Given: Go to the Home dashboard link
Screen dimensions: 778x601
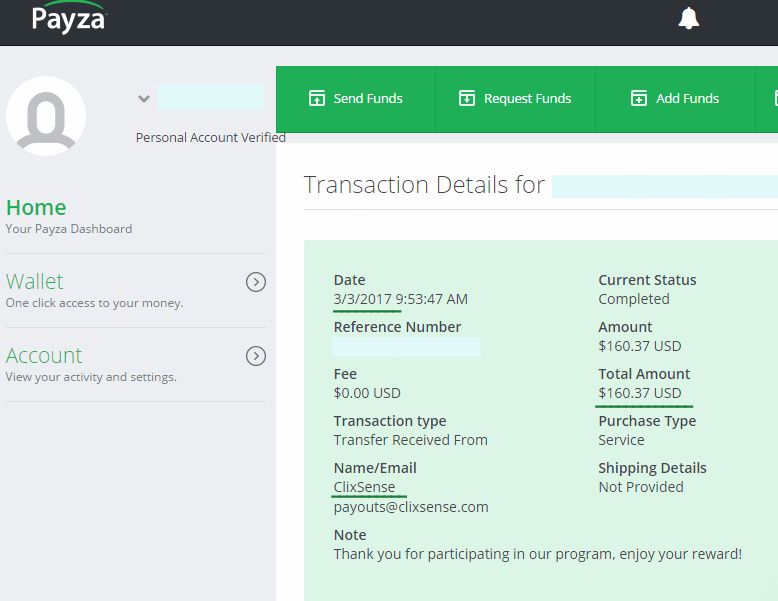Looking at the screenshot, I should pos(36,208).
